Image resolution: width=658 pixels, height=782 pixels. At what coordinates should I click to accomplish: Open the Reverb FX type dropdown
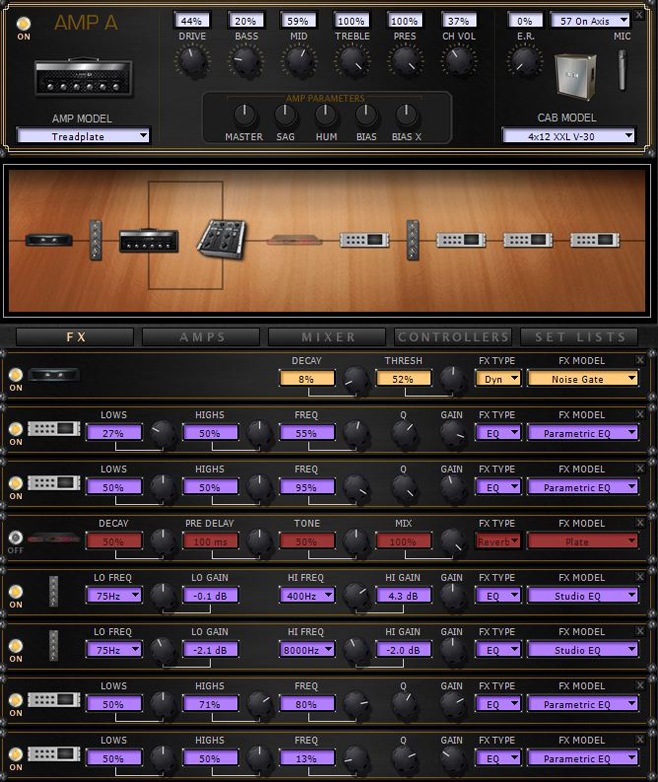(x=498, y=542)
